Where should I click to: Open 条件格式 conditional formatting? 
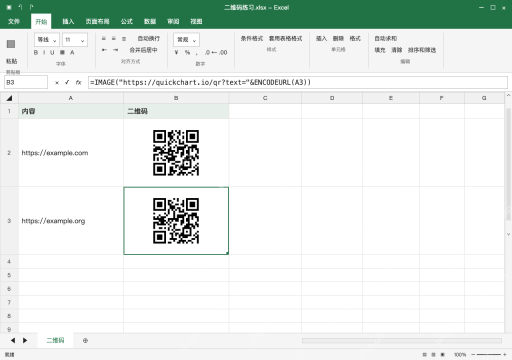tap(252, 39)
